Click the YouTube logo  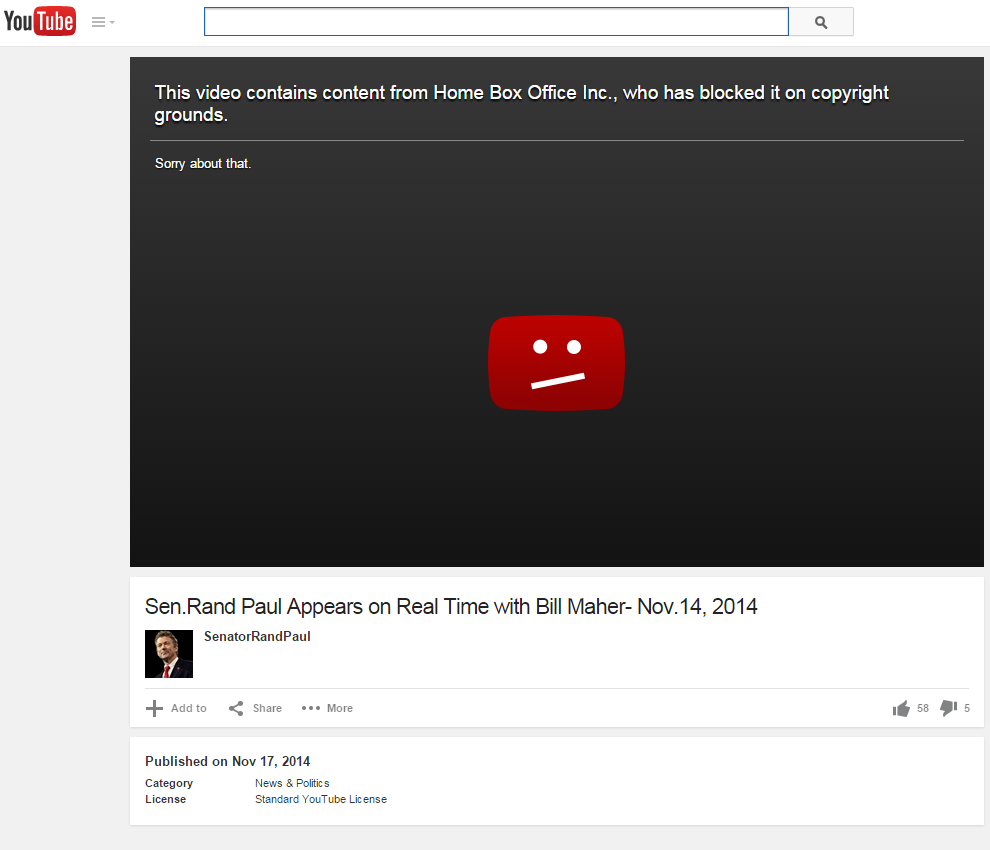(x=40, y=21)
